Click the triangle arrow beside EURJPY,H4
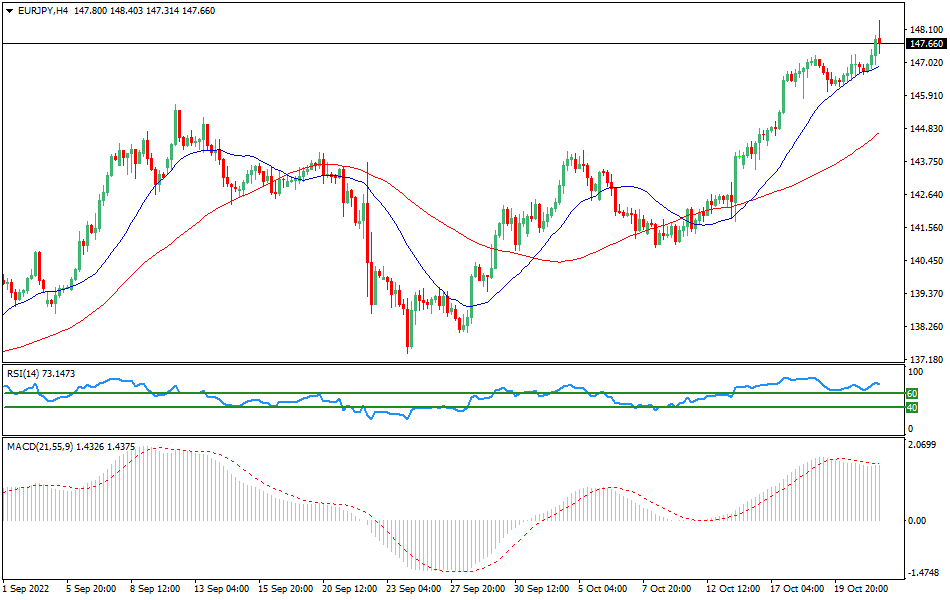Image resolution: width=950 pixels, height=600 pixels. [9, 11]
